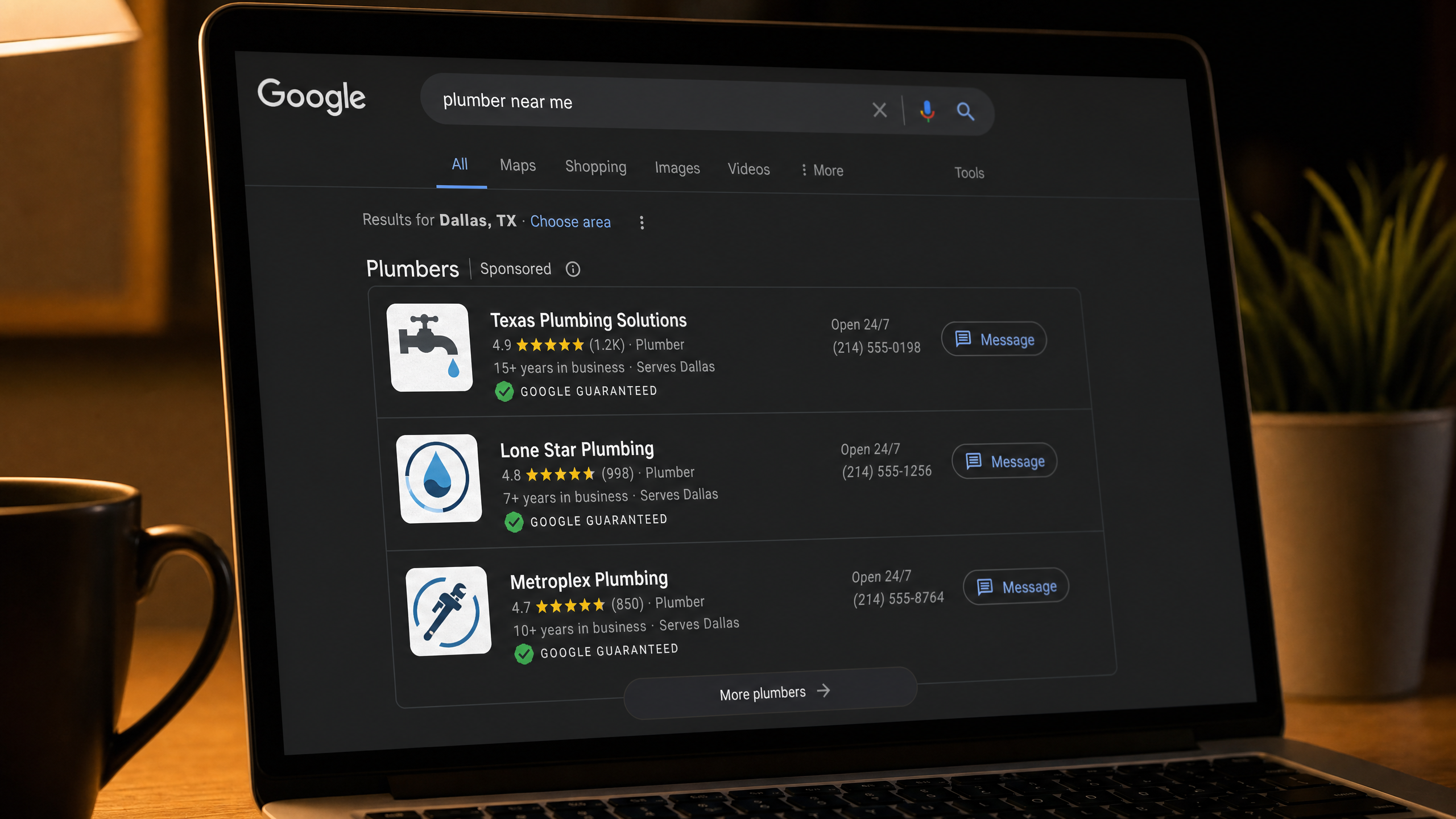Click 'Open 24/7' for Metroplex Plumbing

881,576
